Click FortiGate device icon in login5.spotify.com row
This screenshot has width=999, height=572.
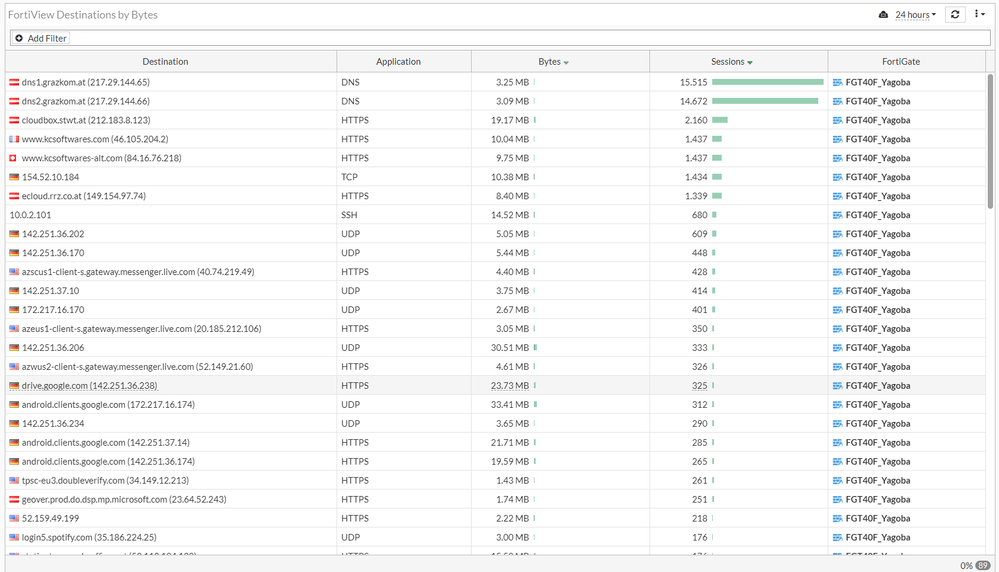tap(838, 537)
